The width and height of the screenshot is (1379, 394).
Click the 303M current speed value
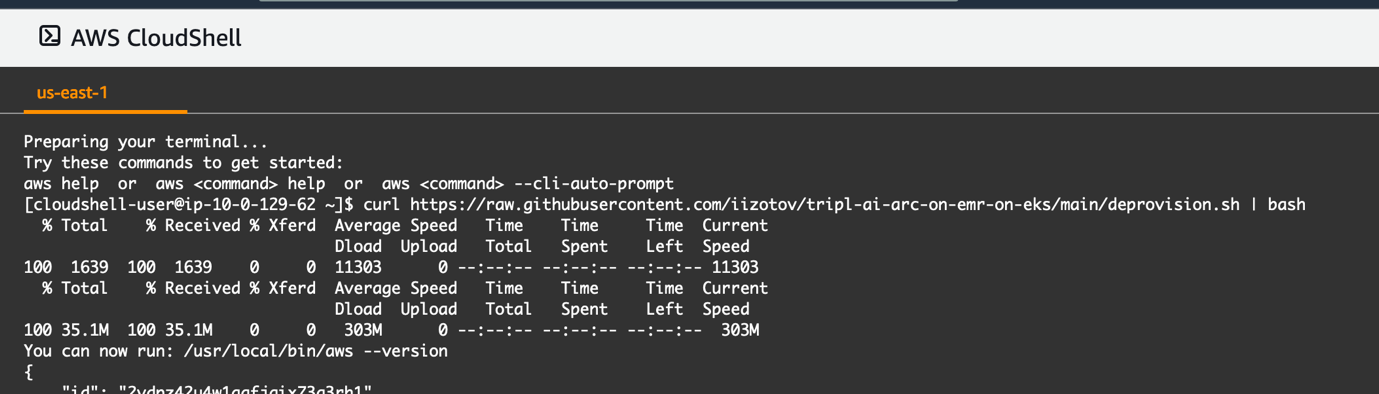point(740,330)
